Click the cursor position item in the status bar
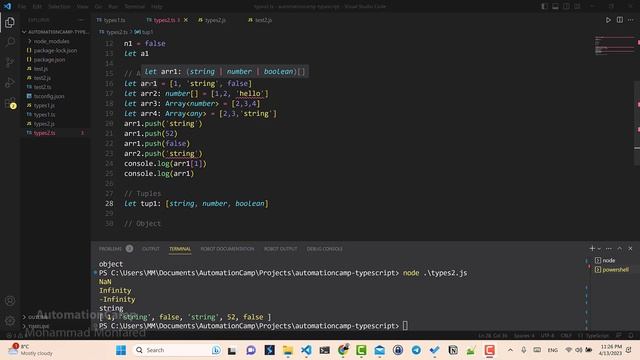 coord(493,336)
